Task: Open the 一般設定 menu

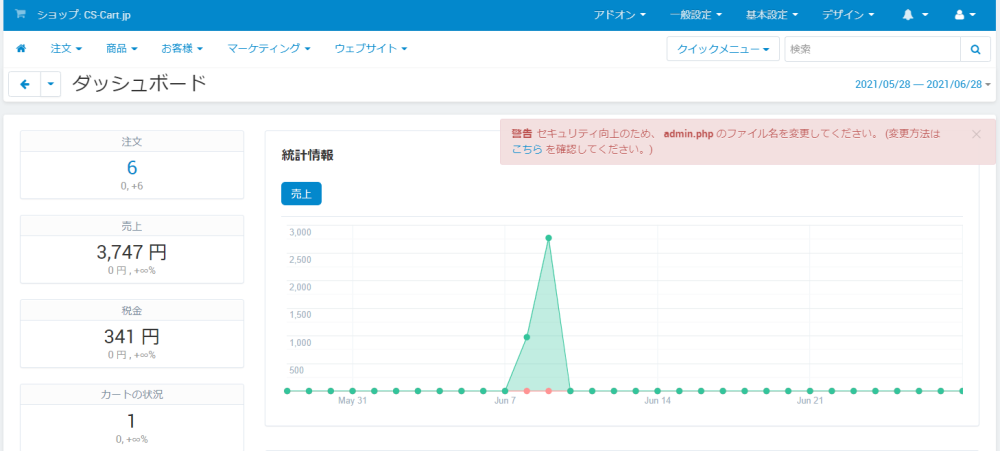Action: (x=696, y=15)
